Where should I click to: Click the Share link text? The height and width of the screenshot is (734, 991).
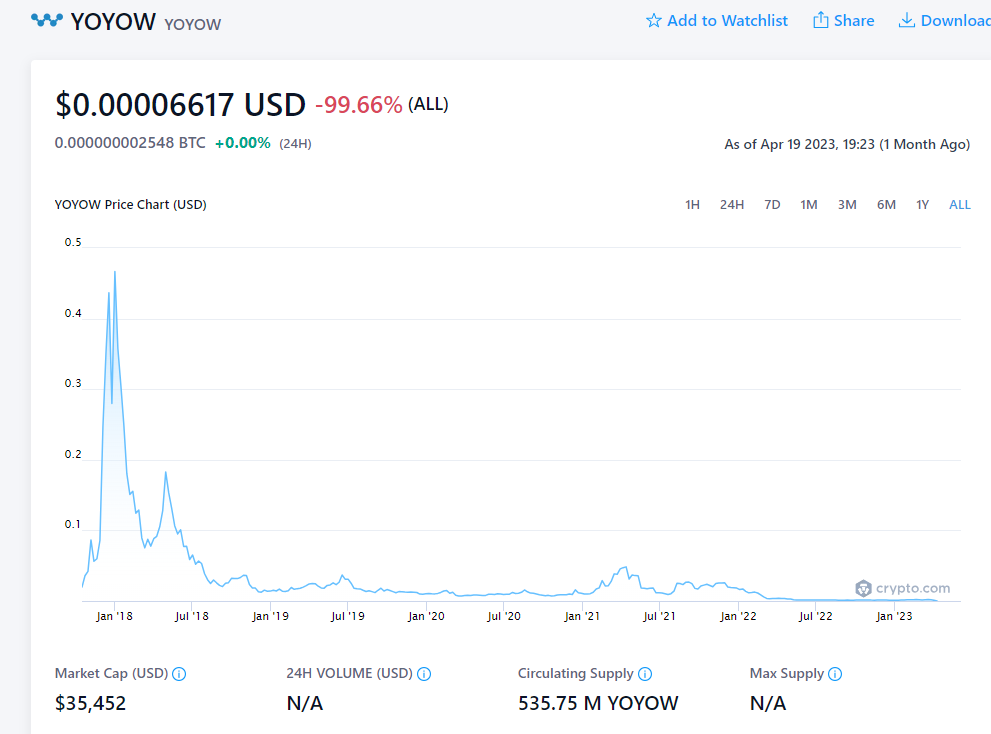pos(854,21)
